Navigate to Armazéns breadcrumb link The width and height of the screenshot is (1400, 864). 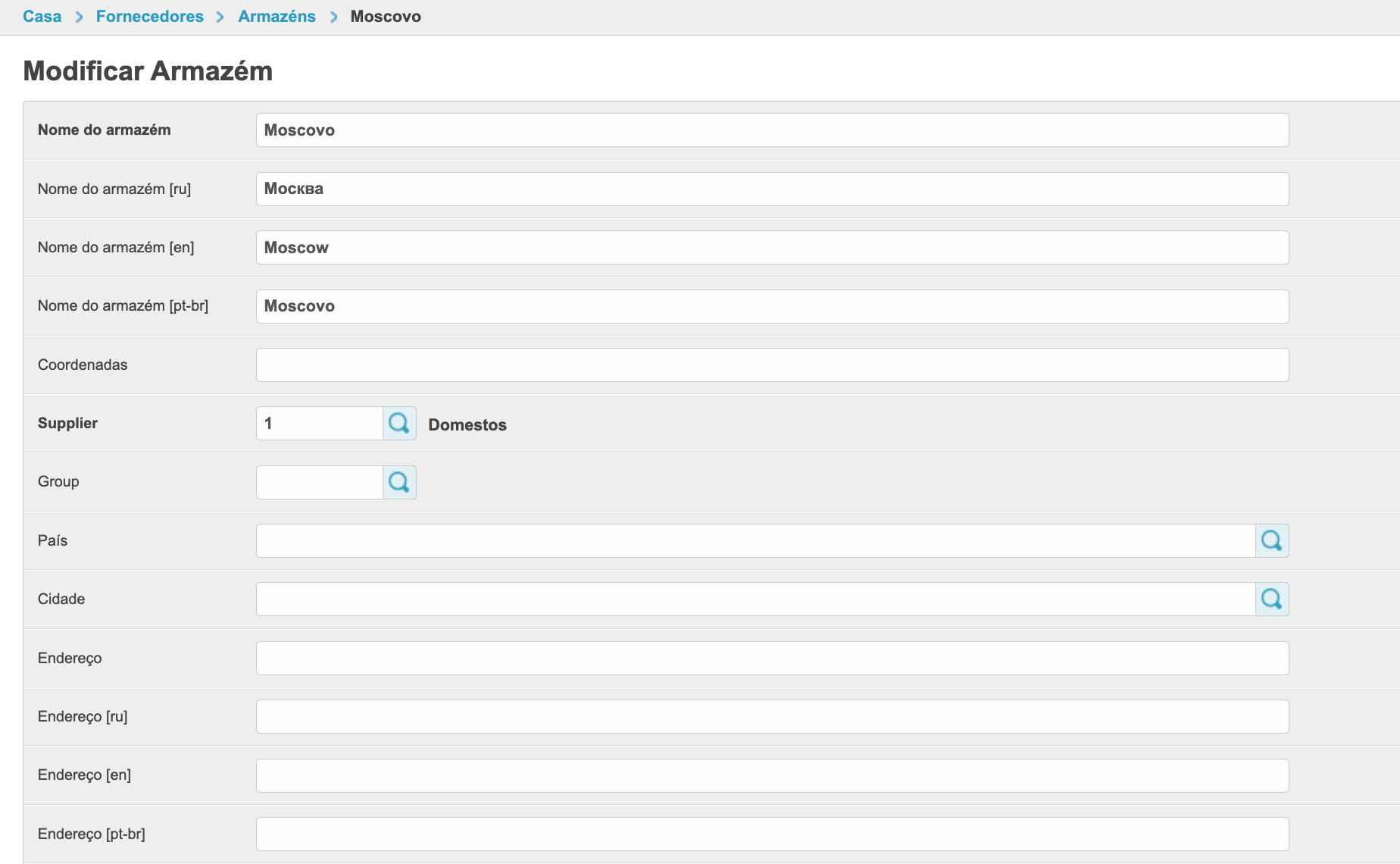point(277,17)
